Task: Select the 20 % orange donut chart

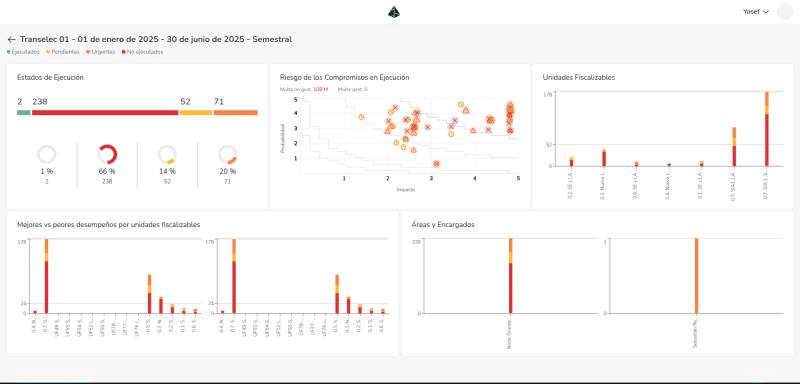Action: (x=228, y=155)
